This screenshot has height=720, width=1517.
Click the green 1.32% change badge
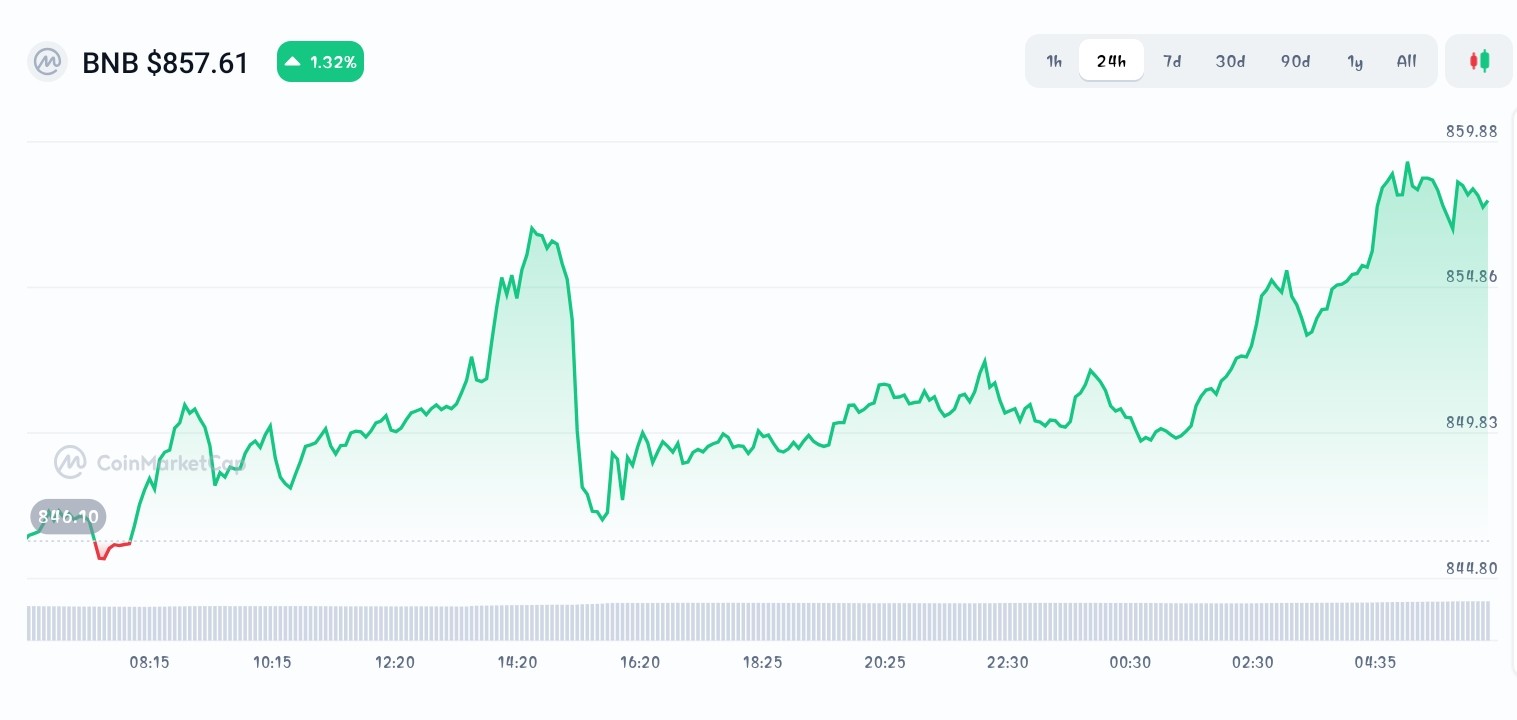pos(320,62)
